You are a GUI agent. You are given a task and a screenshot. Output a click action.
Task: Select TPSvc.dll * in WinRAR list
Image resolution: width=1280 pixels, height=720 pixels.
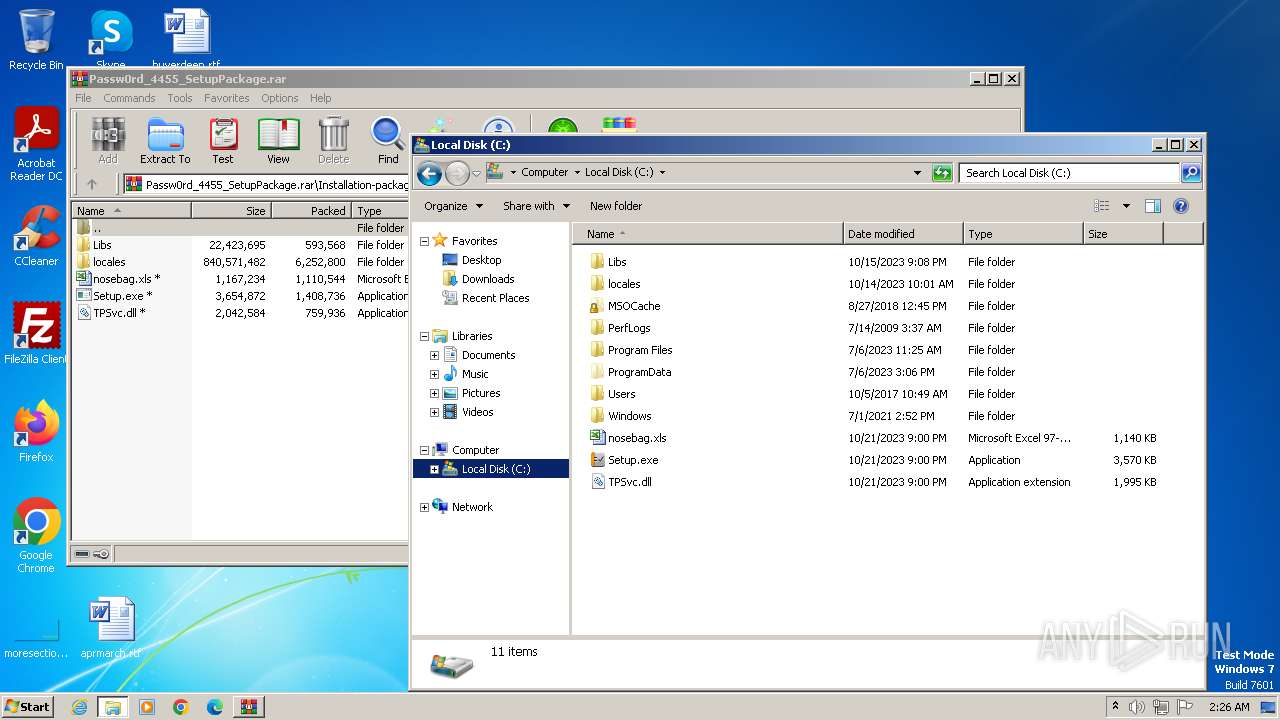point(119,313)
